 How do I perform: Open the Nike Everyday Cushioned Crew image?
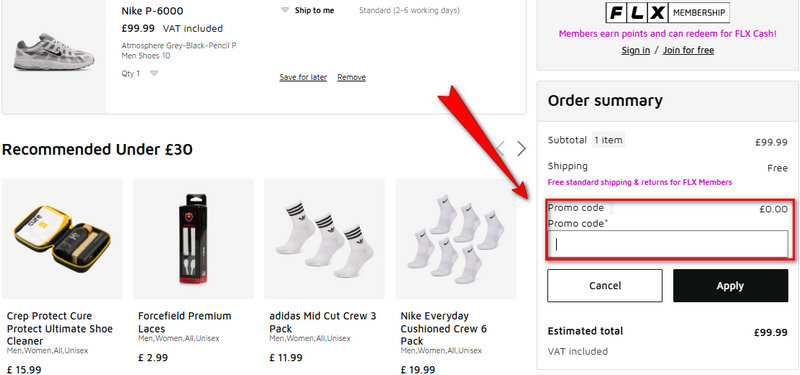click(456, 238)
